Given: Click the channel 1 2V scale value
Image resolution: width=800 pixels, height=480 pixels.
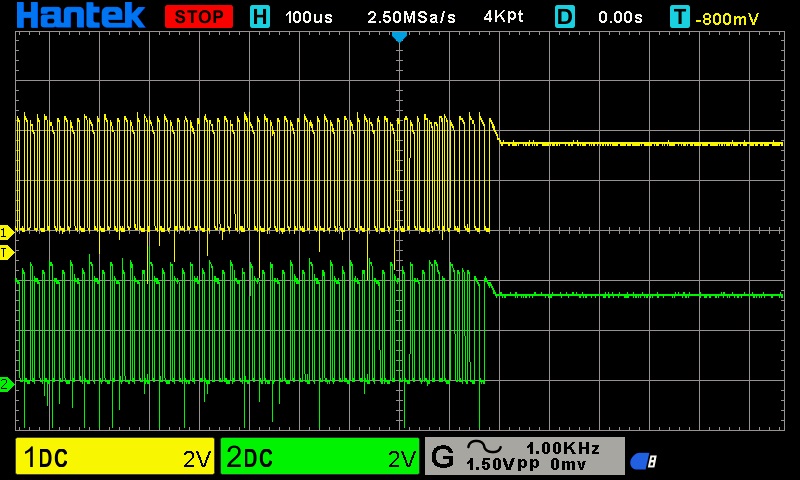Looking at the screenshot, I should point(197,460).
